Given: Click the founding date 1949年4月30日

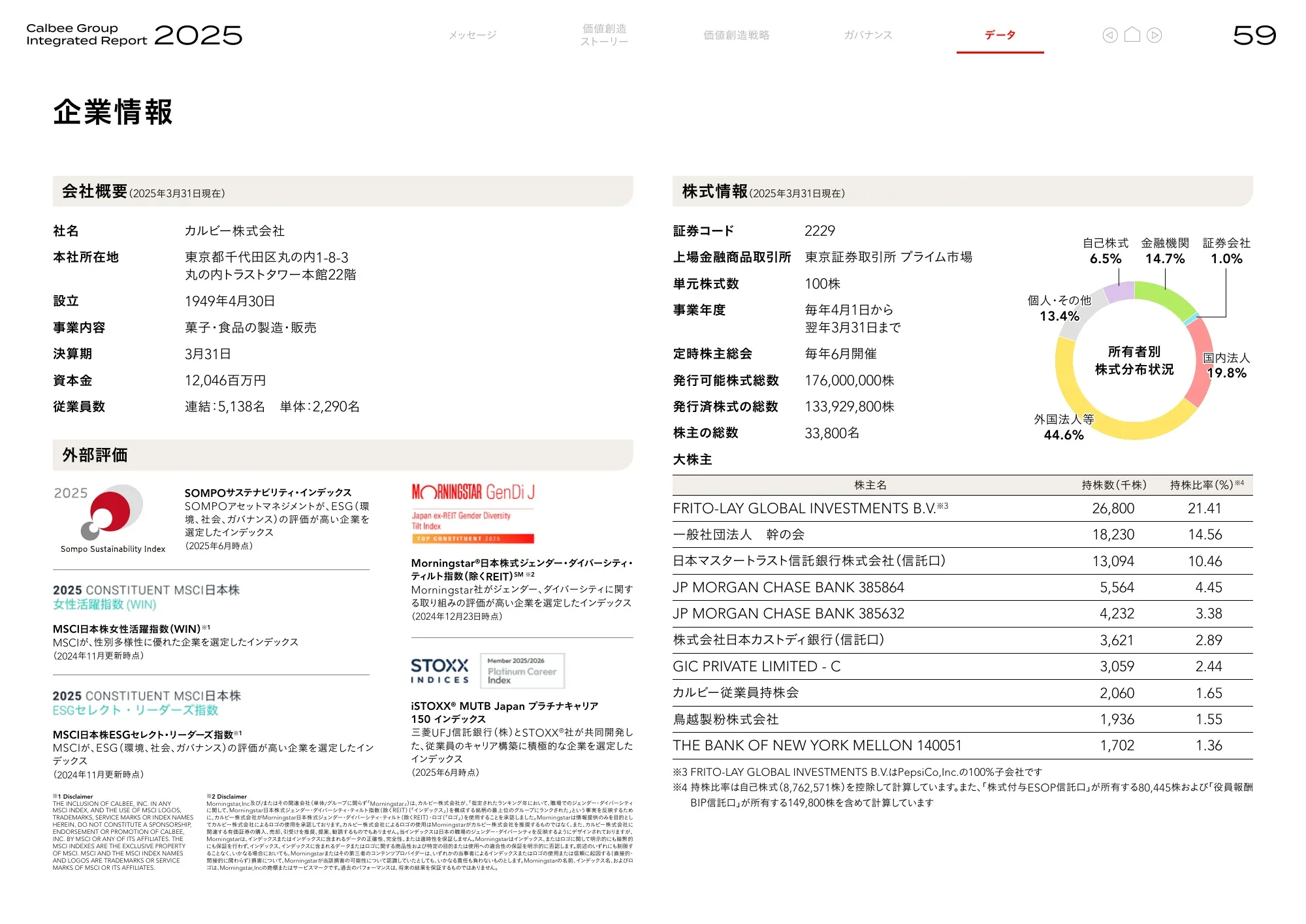Looking at the screenshot, I should coord(230,301).
